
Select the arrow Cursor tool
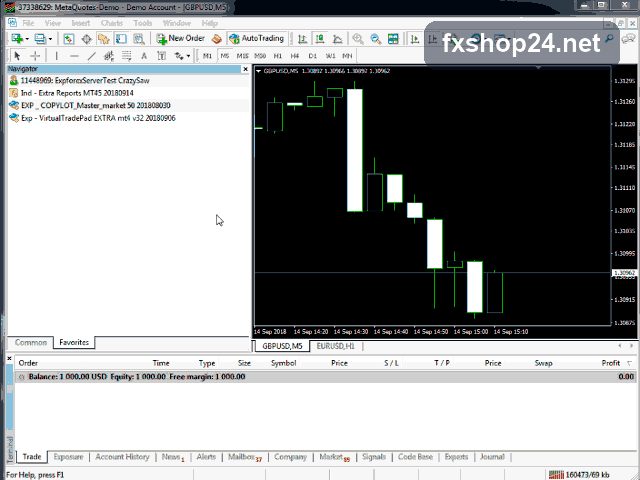click(x=17, y=56)
